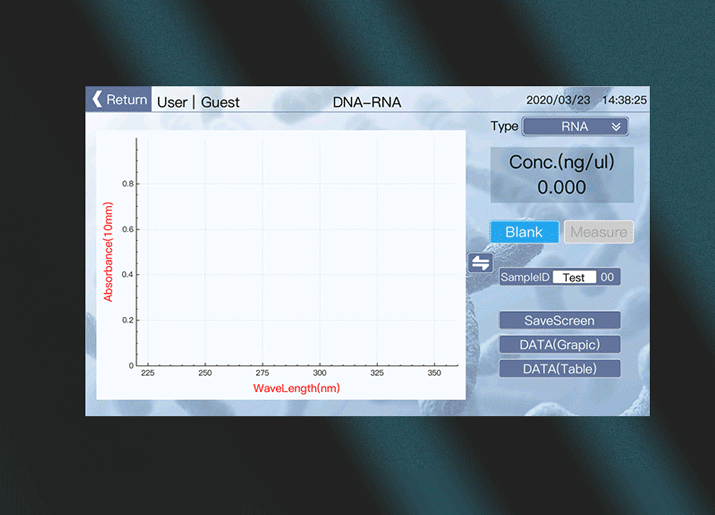This screenshot has height=515, width=715.
Task: Click the SampleID Test text field
Action: (574, 277)
